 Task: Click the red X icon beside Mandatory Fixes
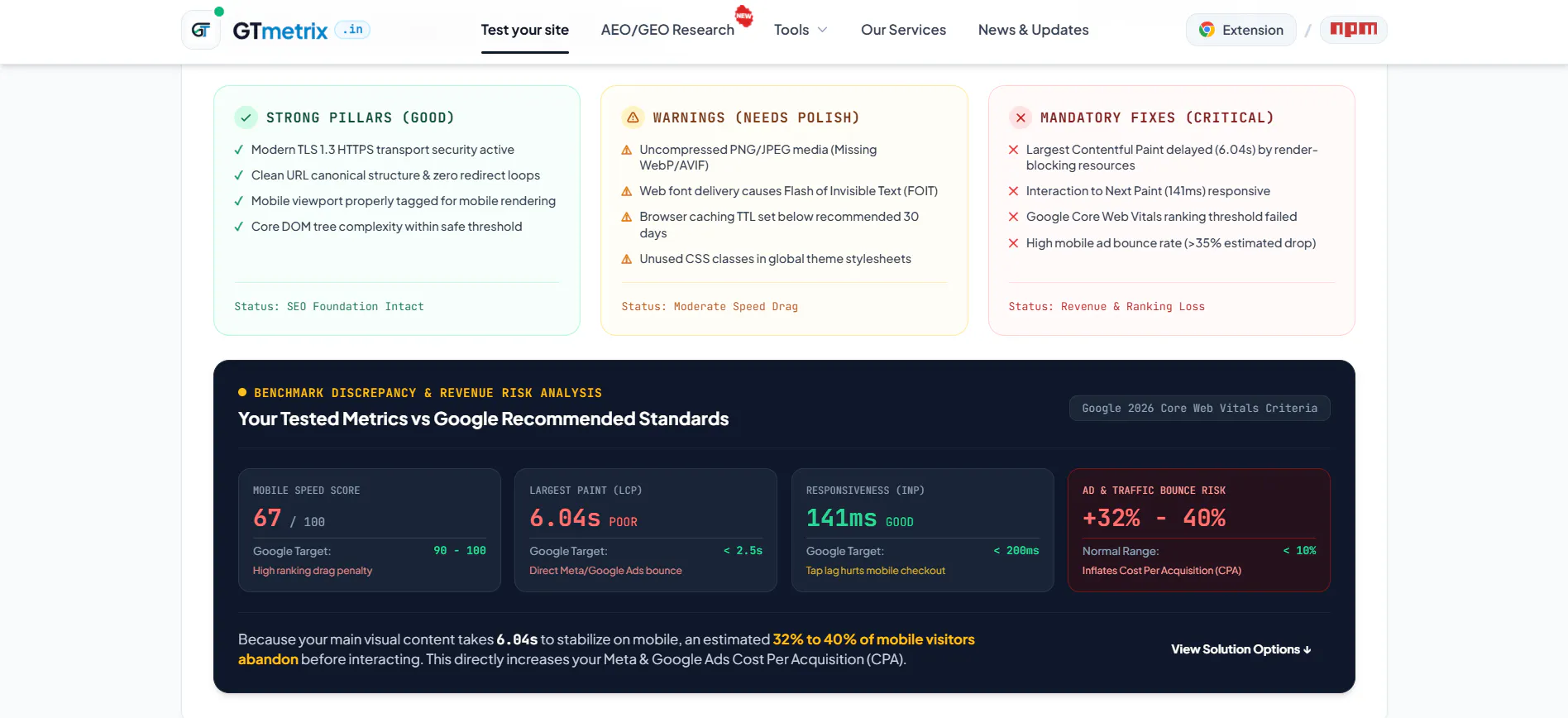click(x=1021, y=117)
